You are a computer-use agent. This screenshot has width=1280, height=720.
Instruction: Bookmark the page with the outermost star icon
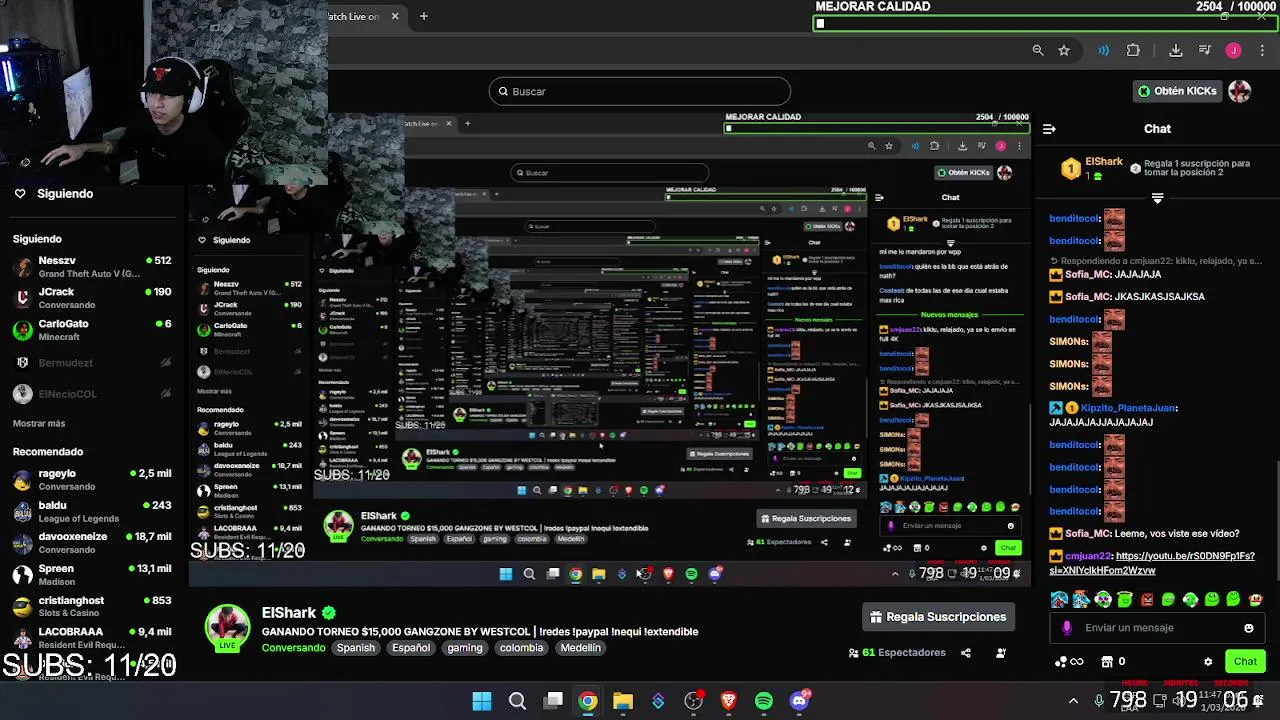point(1064,50)
